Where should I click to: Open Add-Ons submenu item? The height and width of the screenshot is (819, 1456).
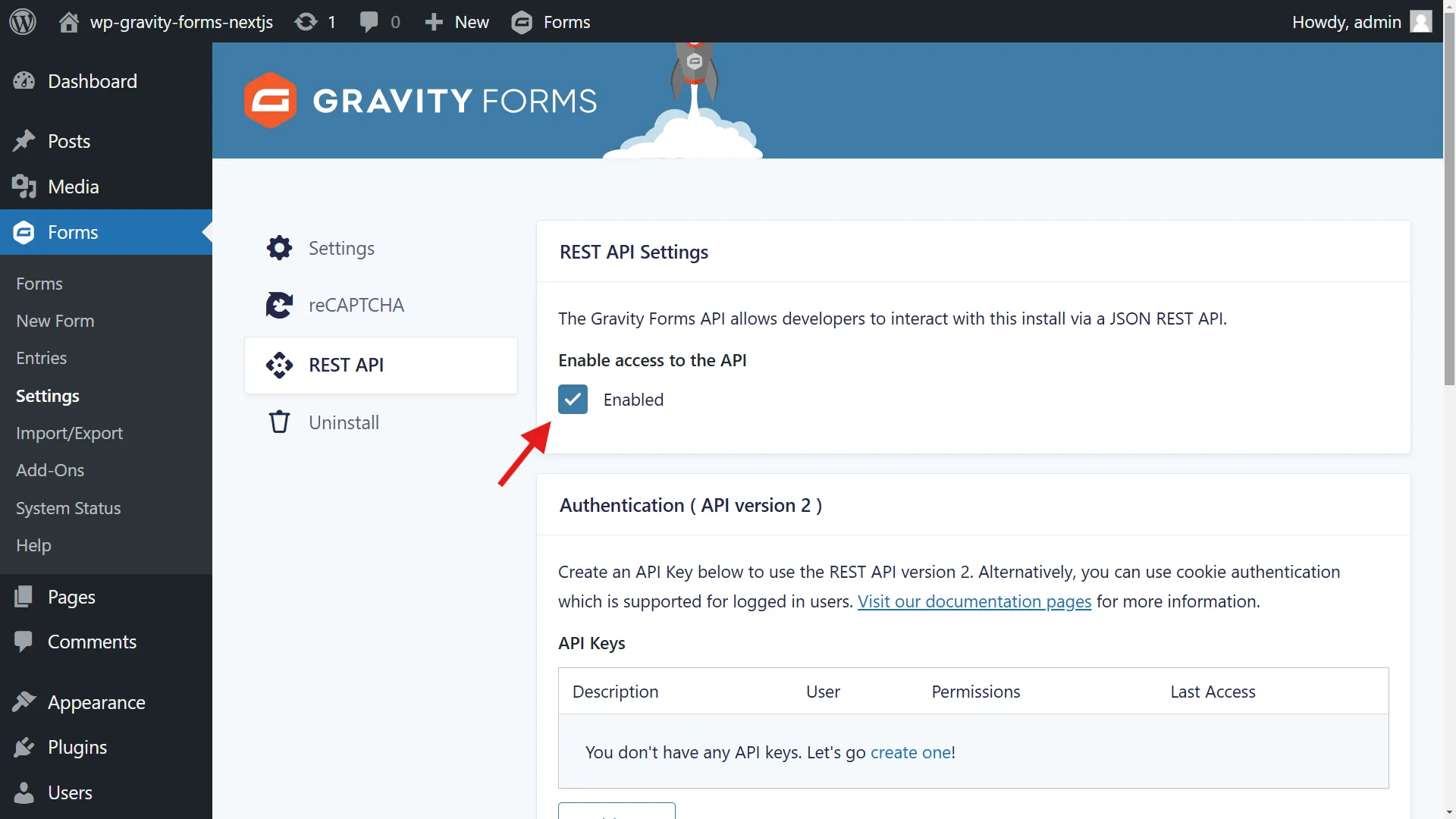(50, 470)
